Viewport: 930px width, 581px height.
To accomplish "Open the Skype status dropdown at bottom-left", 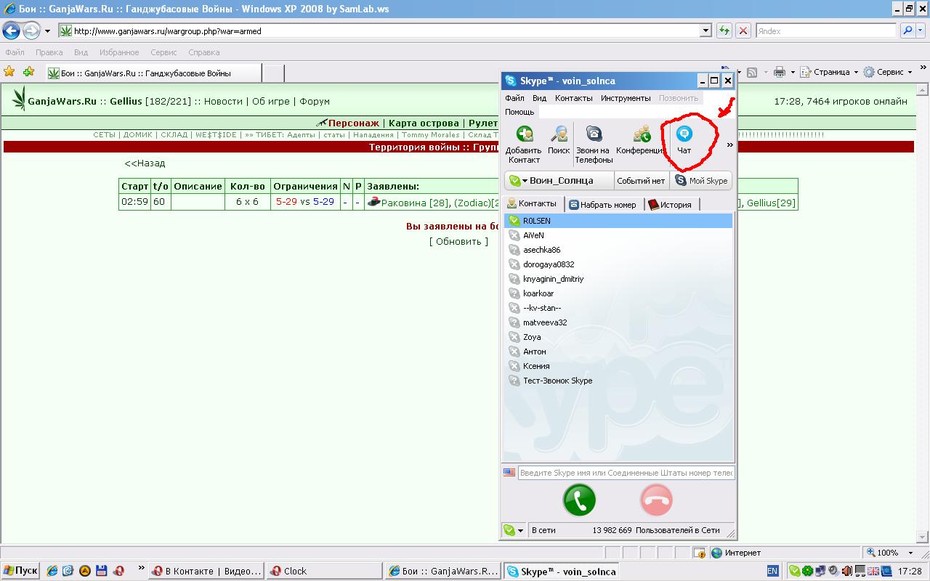I will (514, 530).
